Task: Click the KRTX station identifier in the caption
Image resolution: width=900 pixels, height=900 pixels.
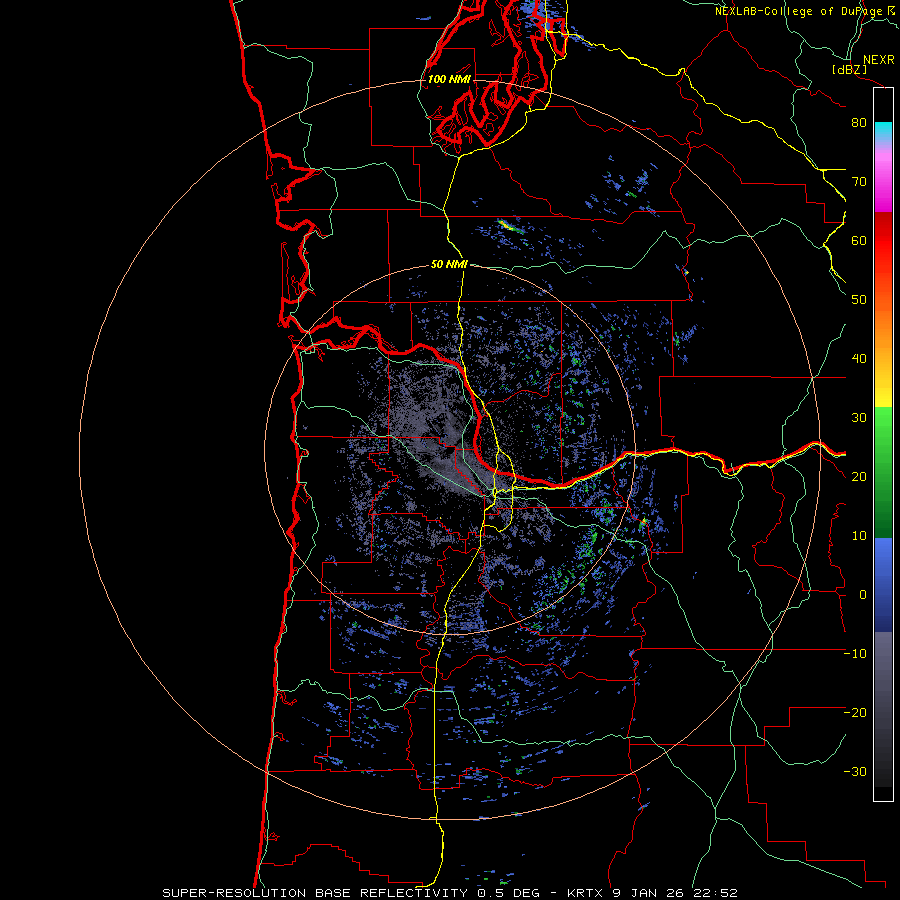Action: point(585,893)
